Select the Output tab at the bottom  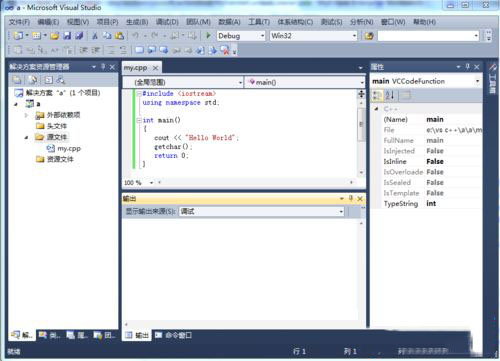[x=137, y=335]
